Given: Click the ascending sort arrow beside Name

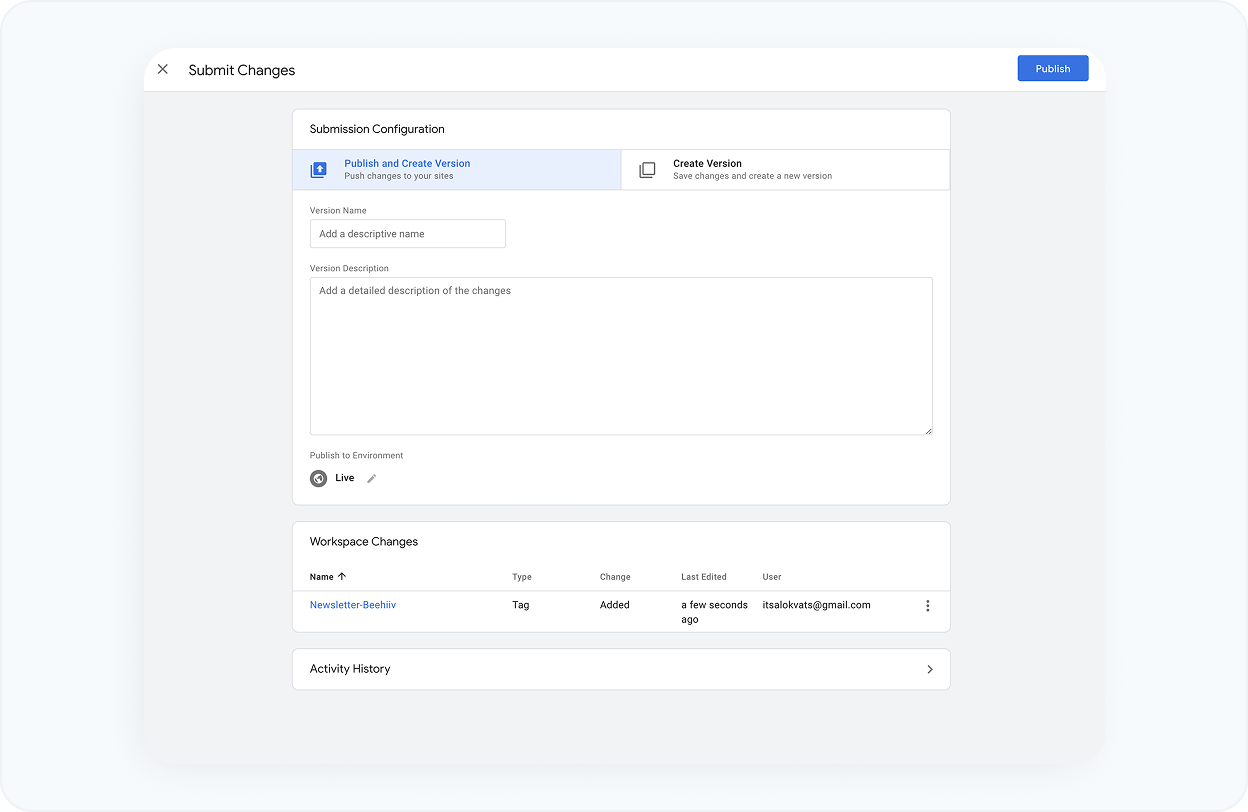Looking at the screenshot, I should click(342, 576).
